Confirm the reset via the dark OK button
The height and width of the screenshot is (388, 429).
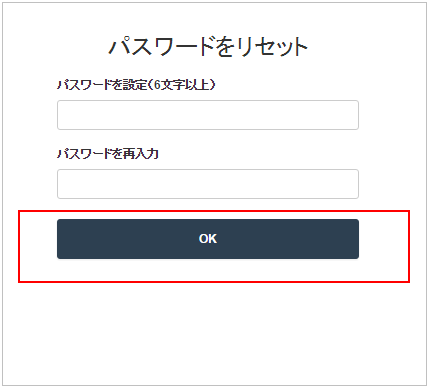[208, 239]
